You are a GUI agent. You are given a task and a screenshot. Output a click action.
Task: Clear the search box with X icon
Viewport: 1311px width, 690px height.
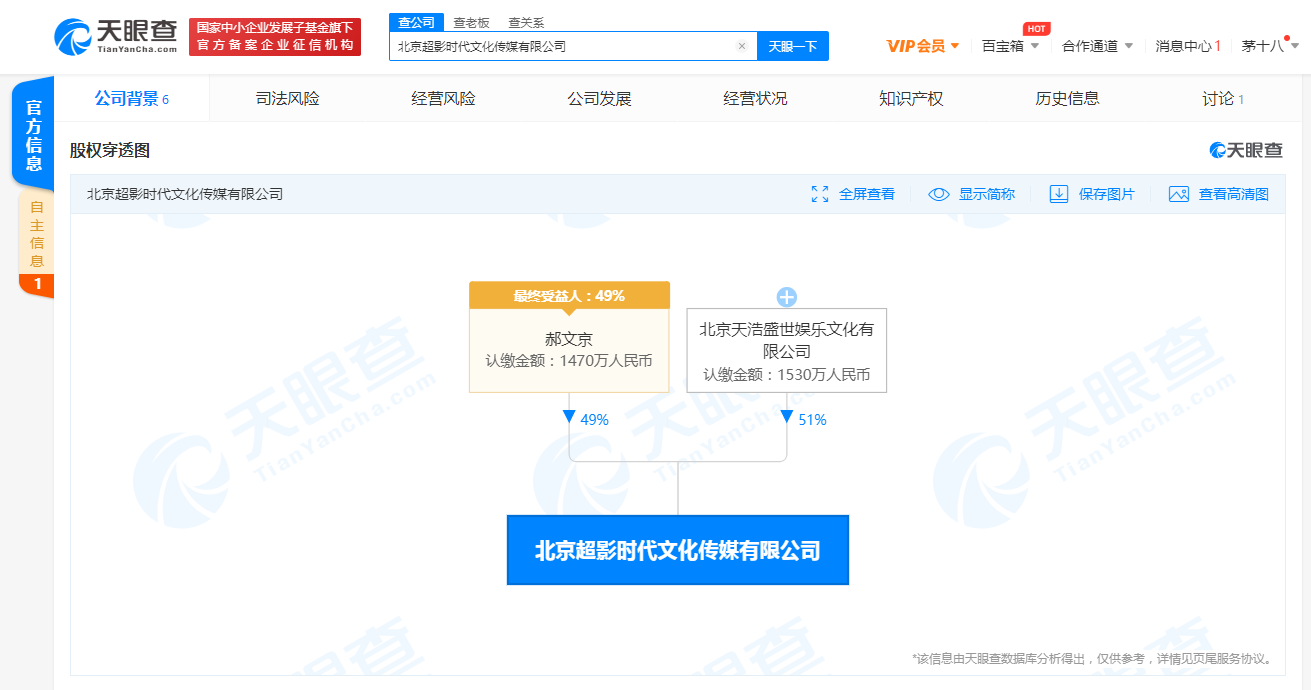point(742,46)
